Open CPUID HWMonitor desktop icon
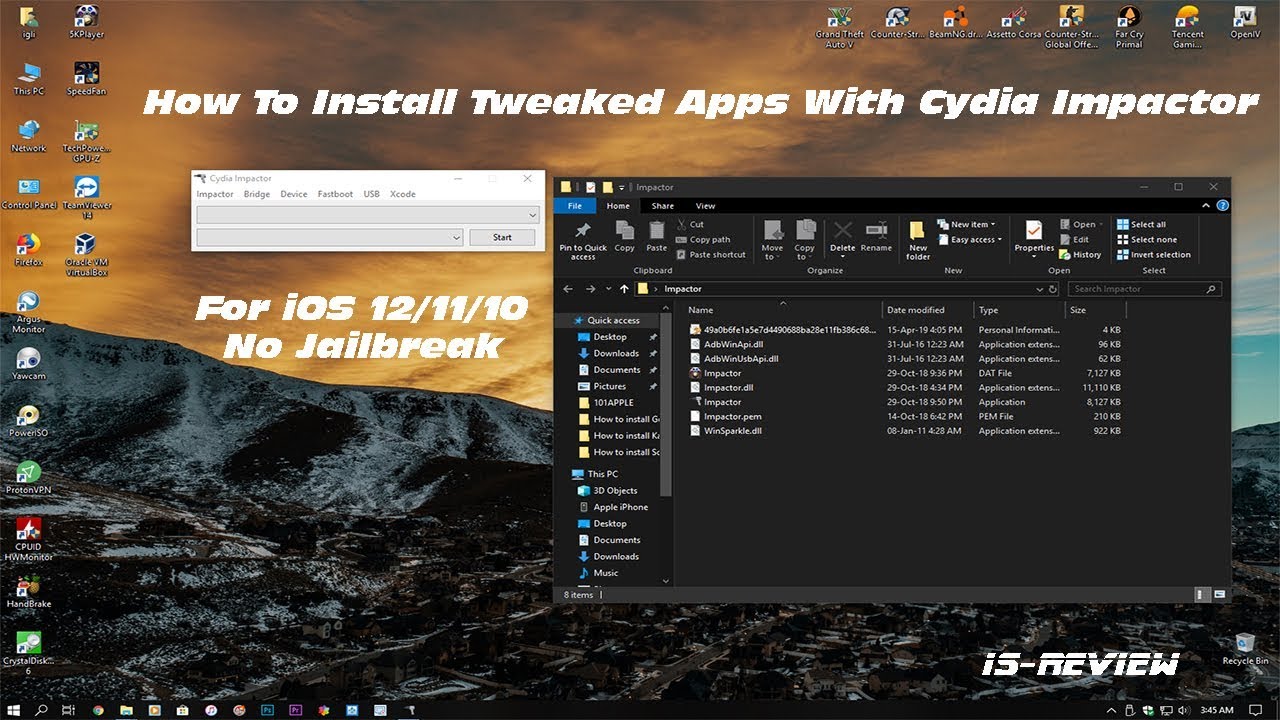The width and height of the screenshot is (1280, 720). tap(28, 539)
